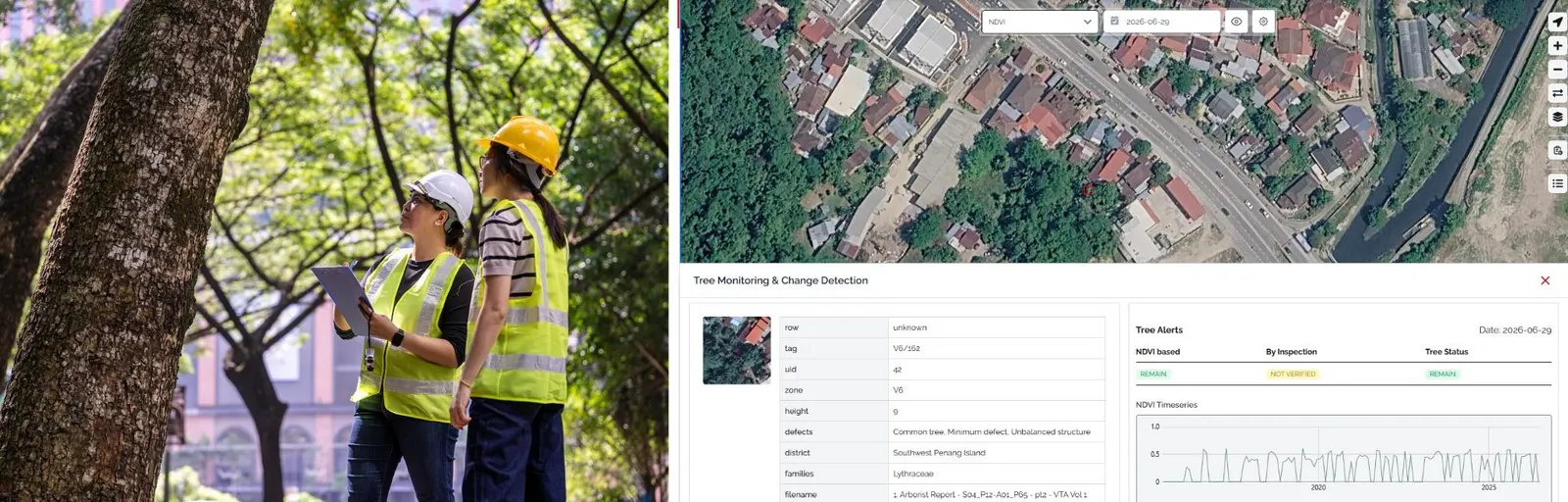Zoom out the map with minus button

pos(1557,70)
